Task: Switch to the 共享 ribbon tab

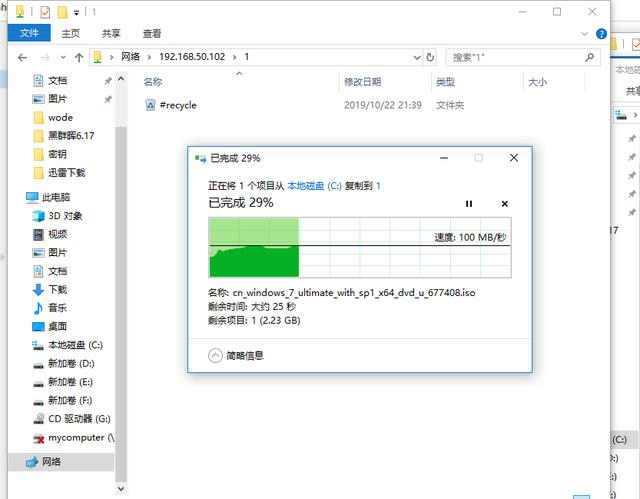Action: 111,33
